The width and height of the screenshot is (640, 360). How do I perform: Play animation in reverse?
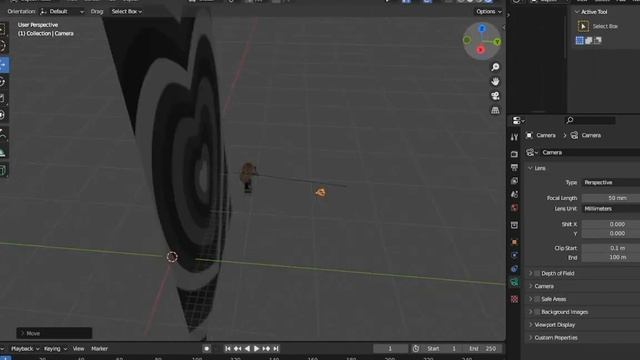pyautogui.click(x=247, y=349)
